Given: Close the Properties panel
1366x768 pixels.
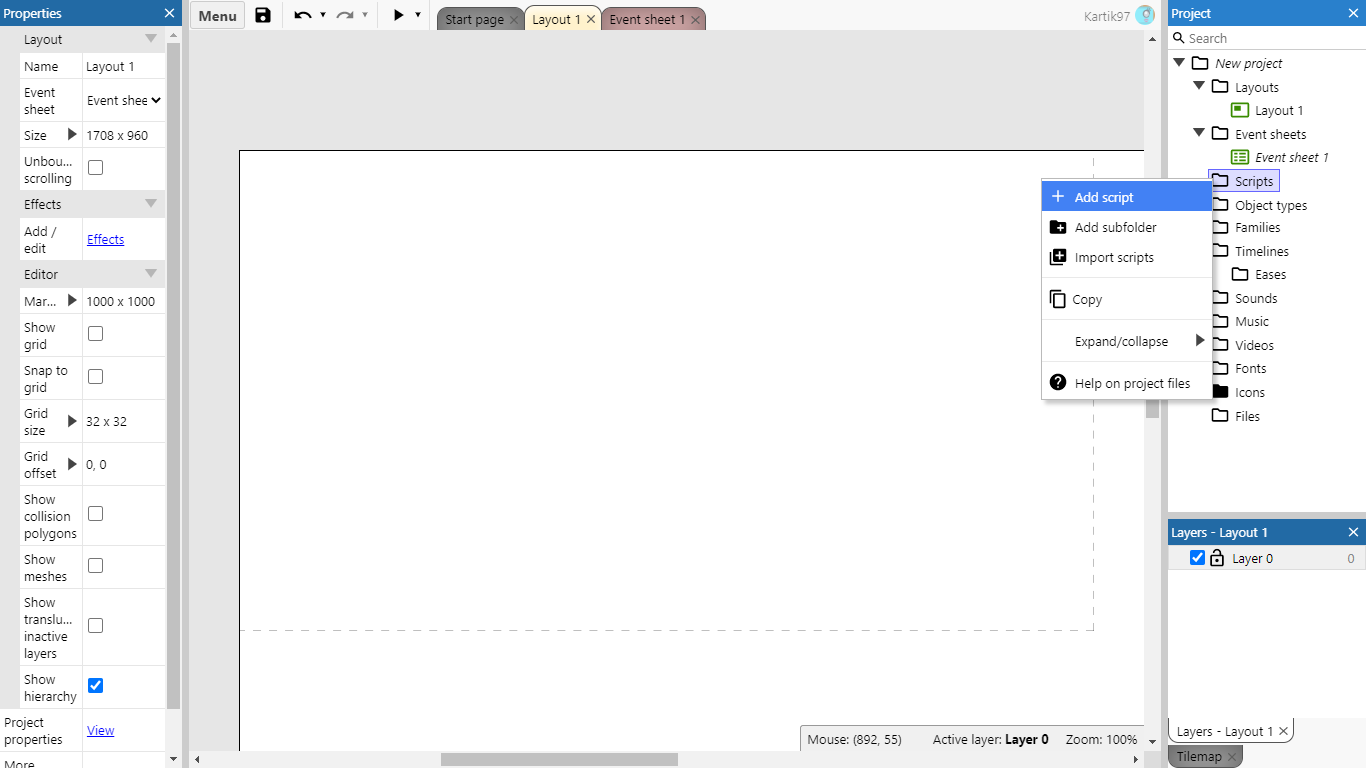Looking at the screenshot, I should (x=169, y=13).
